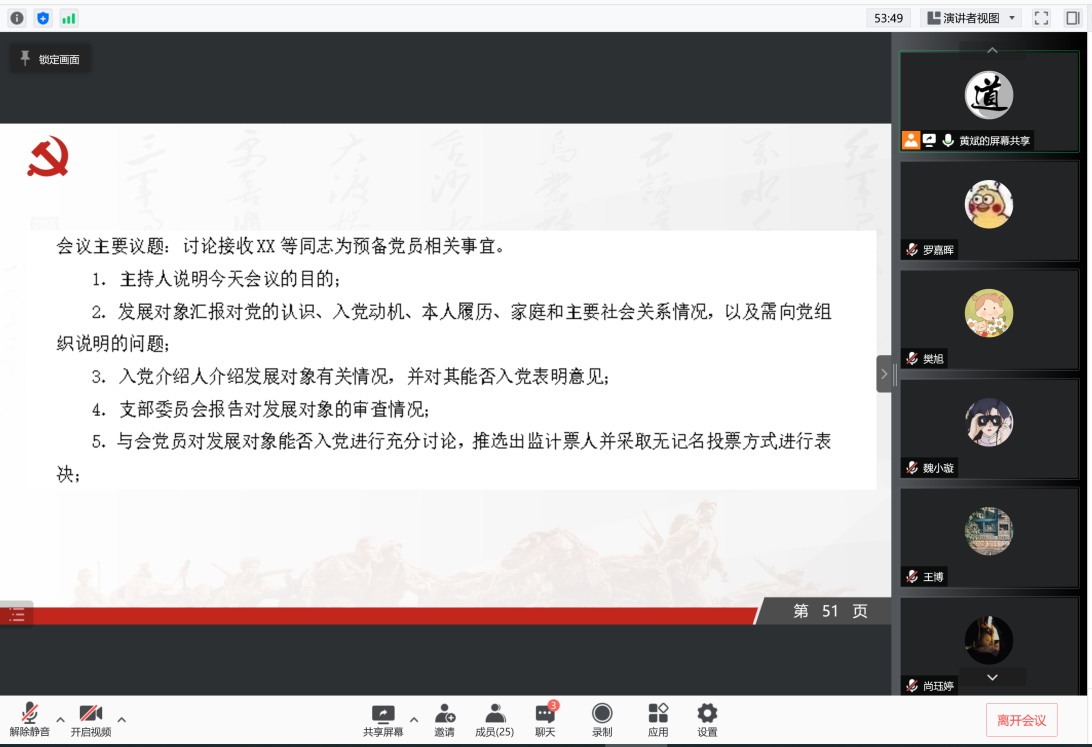Open the 演讲者视图 view dropdown
This screenshot has width=1092, height=747.
970,18
